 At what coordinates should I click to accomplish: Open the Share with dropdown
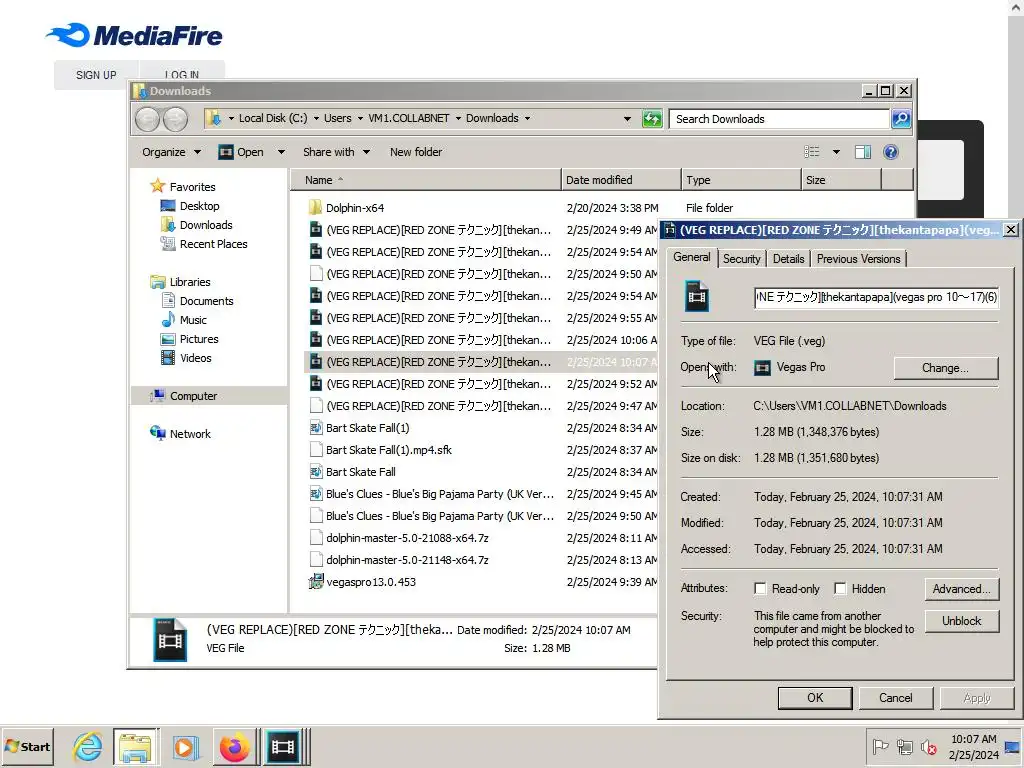(336, 152)
